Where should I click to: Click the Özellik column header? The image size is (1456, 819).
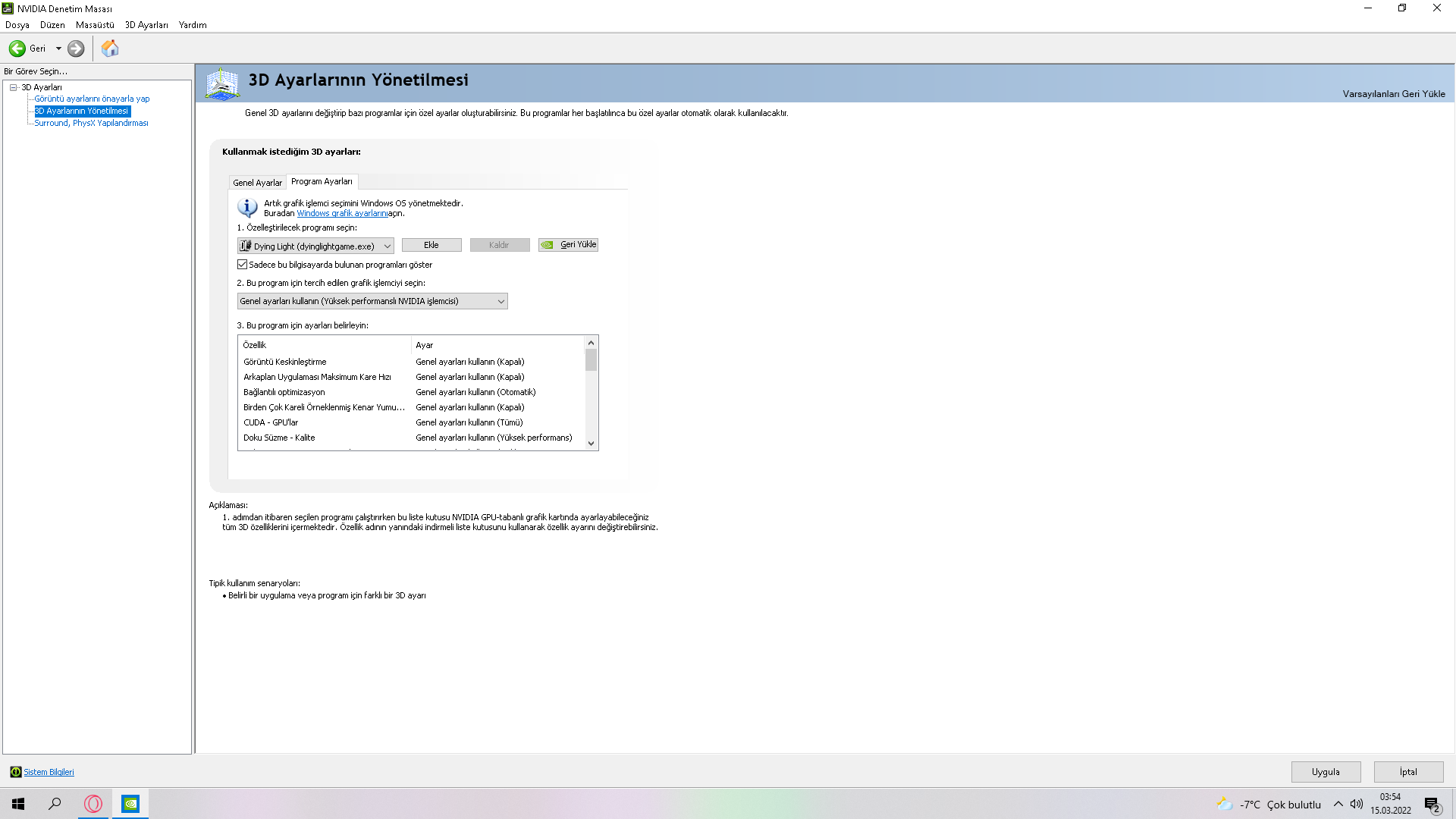click(x=325, y=345)
